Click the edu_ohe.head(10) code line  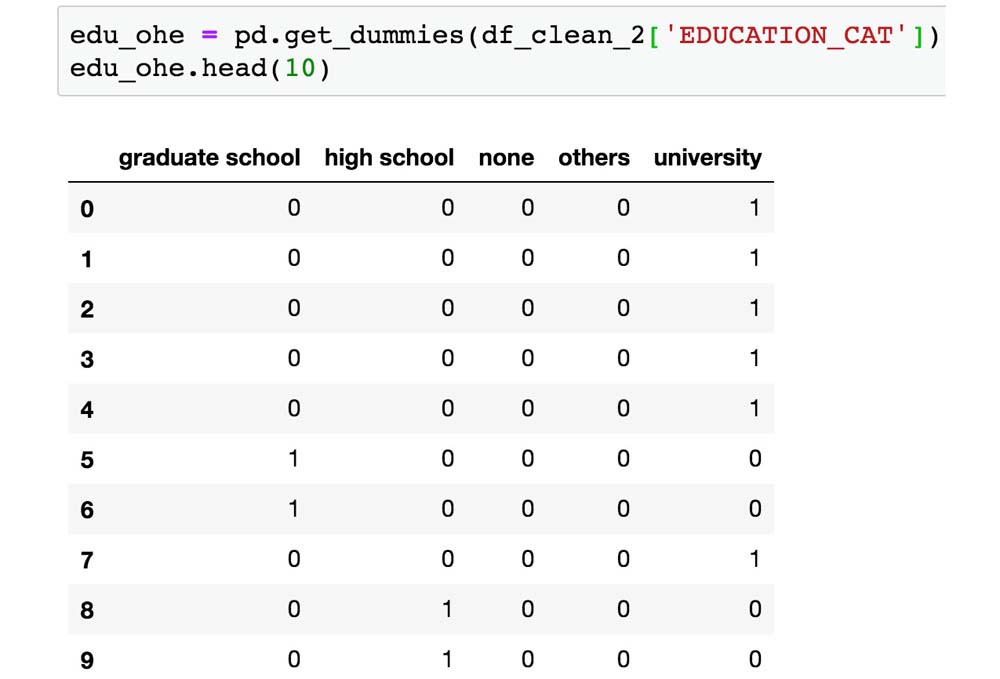pyautogui.click(x=200, y=71)
